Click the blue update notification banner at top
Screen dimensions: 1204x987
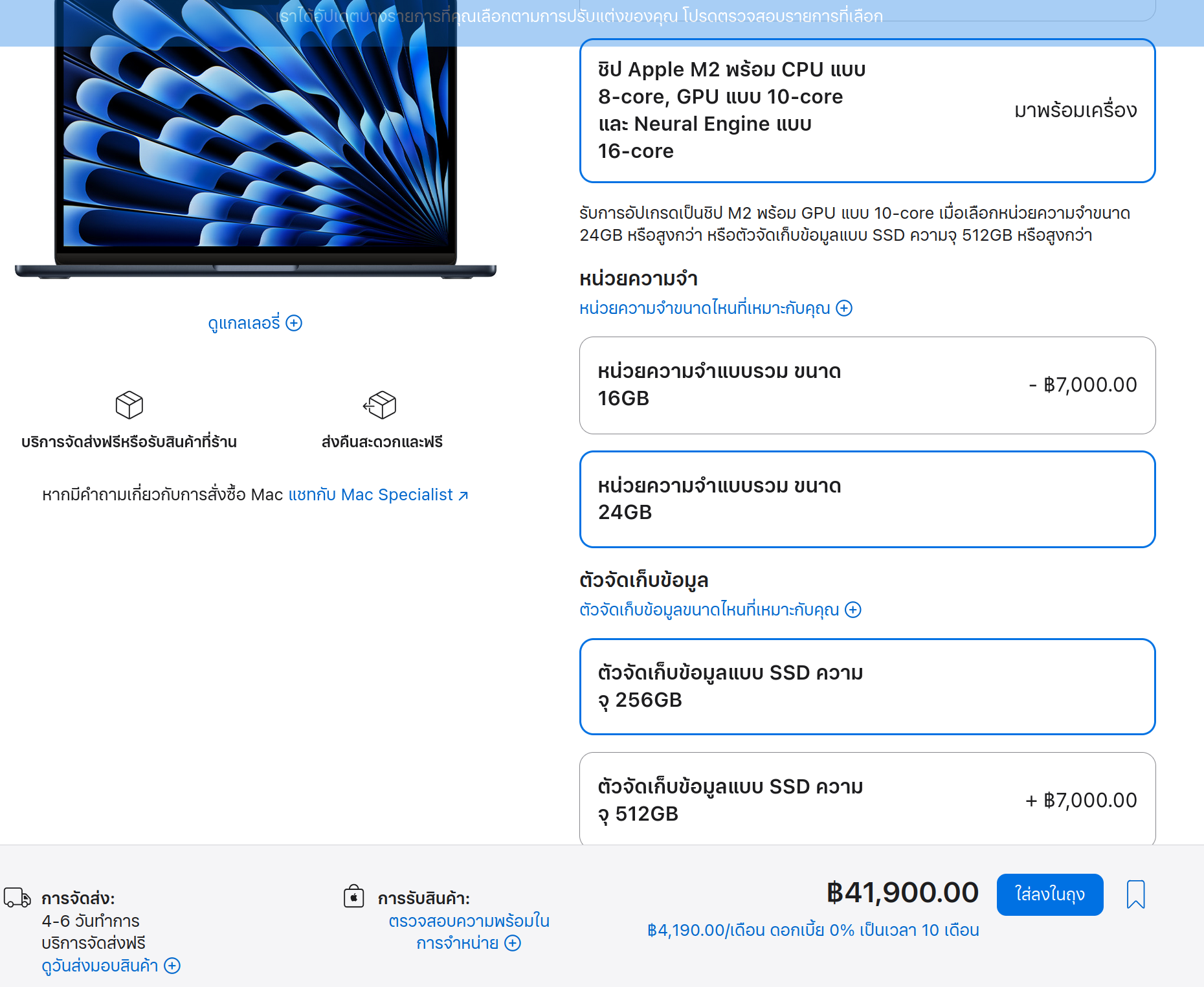pos(602,23)
